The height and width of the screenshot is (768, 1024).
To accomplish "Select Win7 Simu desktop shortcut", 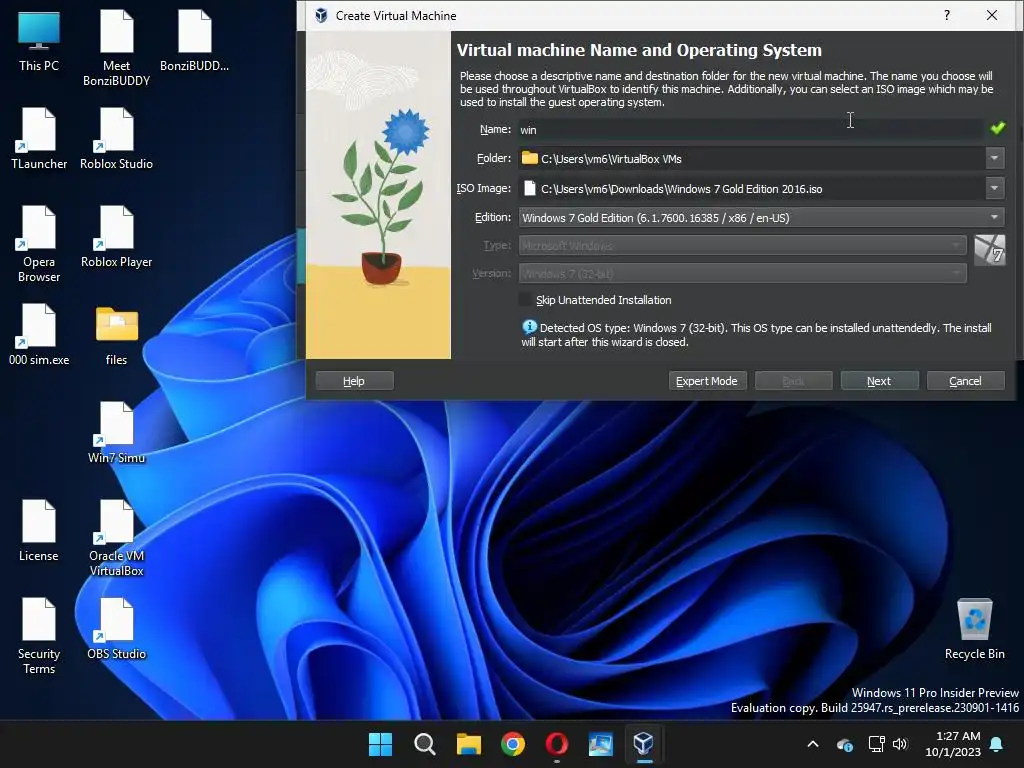I will pos(116,432).
